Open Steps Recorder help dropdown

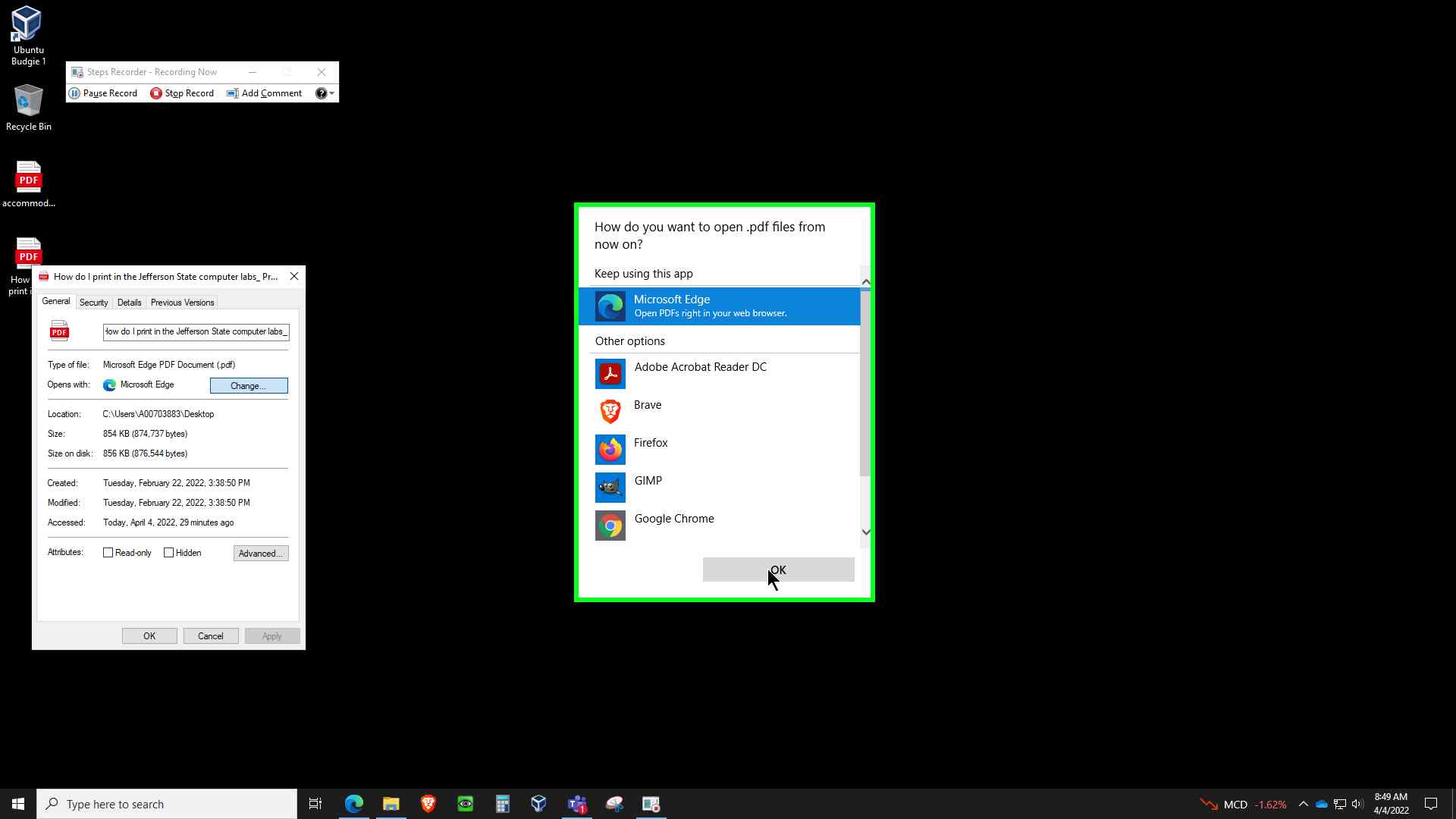click(325, 93)
